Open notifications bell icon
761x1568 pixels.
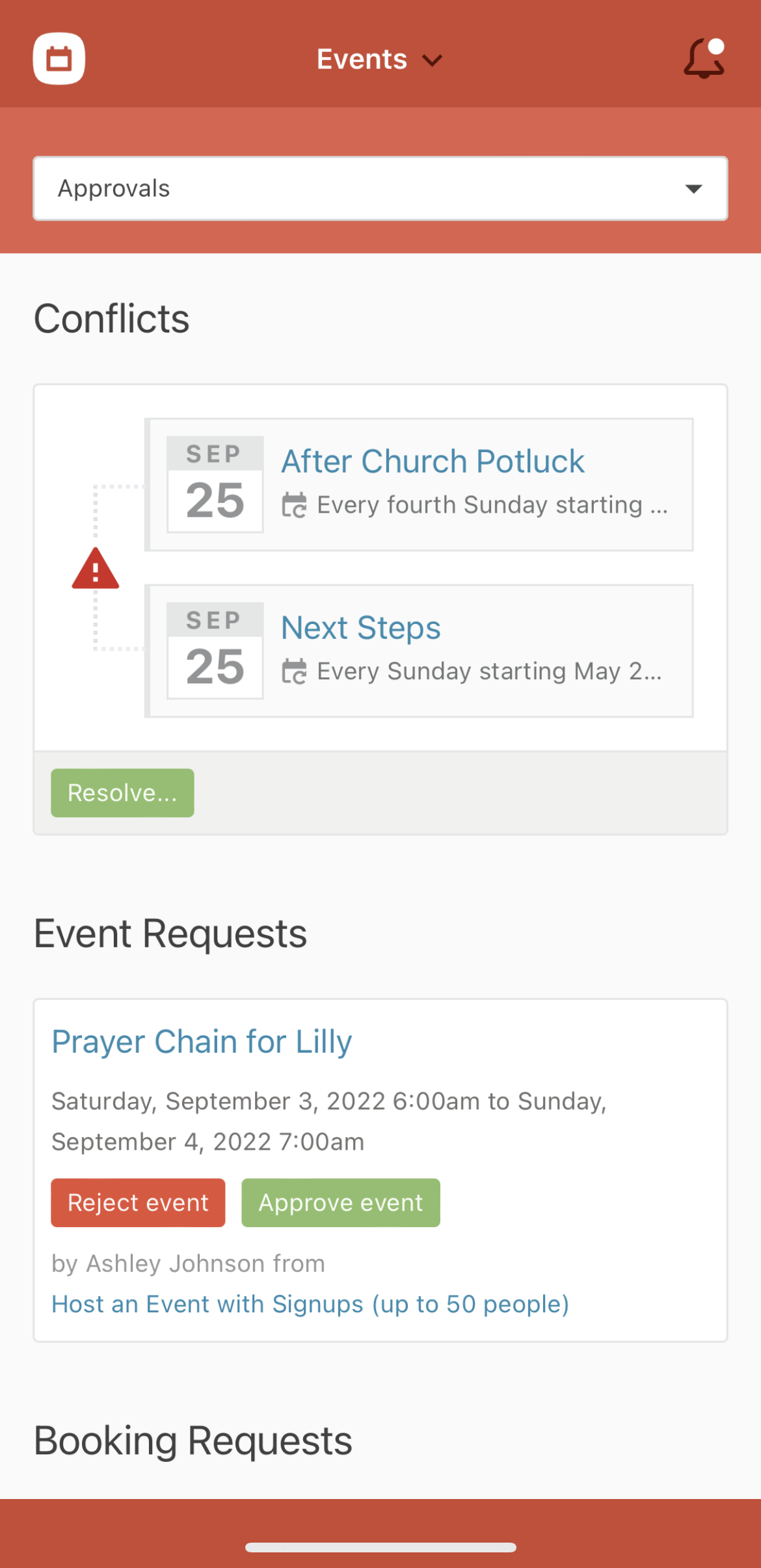tap(704, 59)
